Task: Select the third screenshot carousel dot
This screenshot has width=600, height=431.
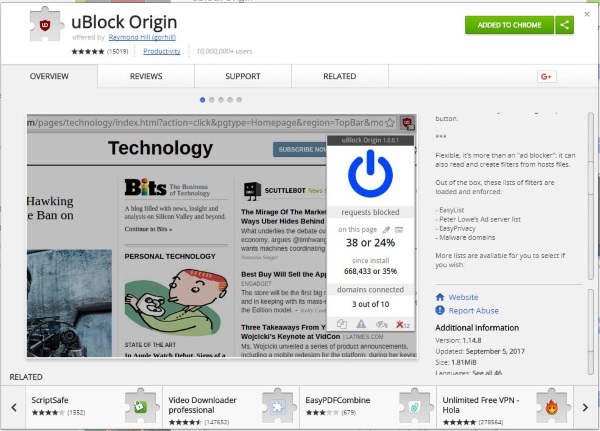Action: [221, 100]
